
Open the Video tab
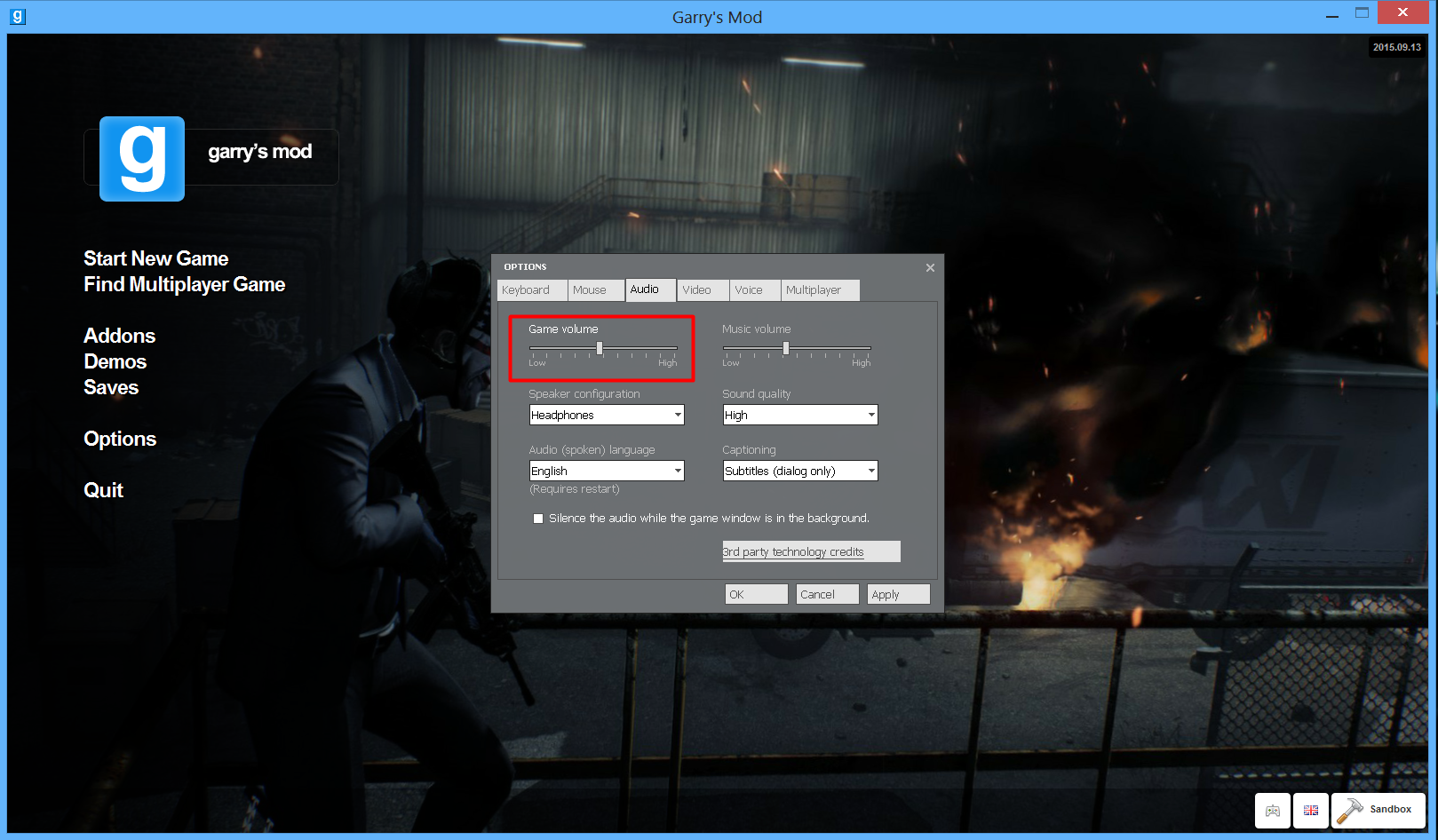(703, 290)
